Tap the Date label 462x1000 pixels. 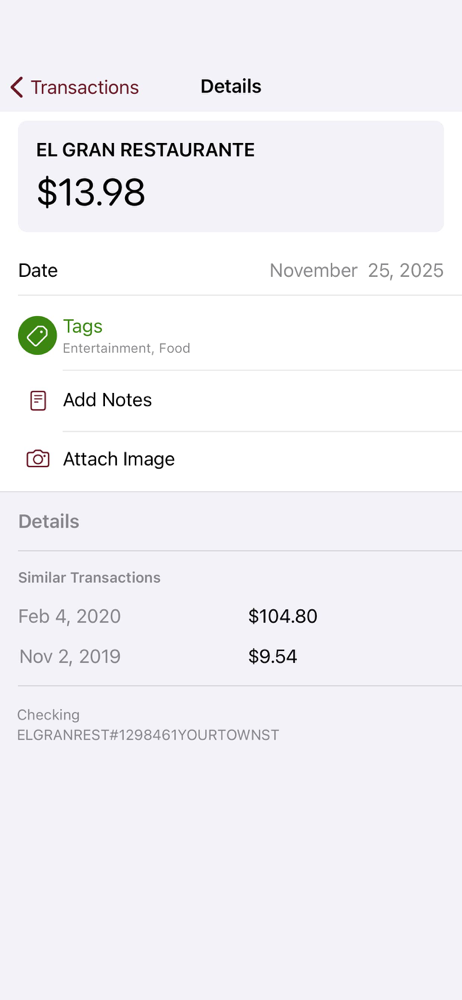(38, 270)
